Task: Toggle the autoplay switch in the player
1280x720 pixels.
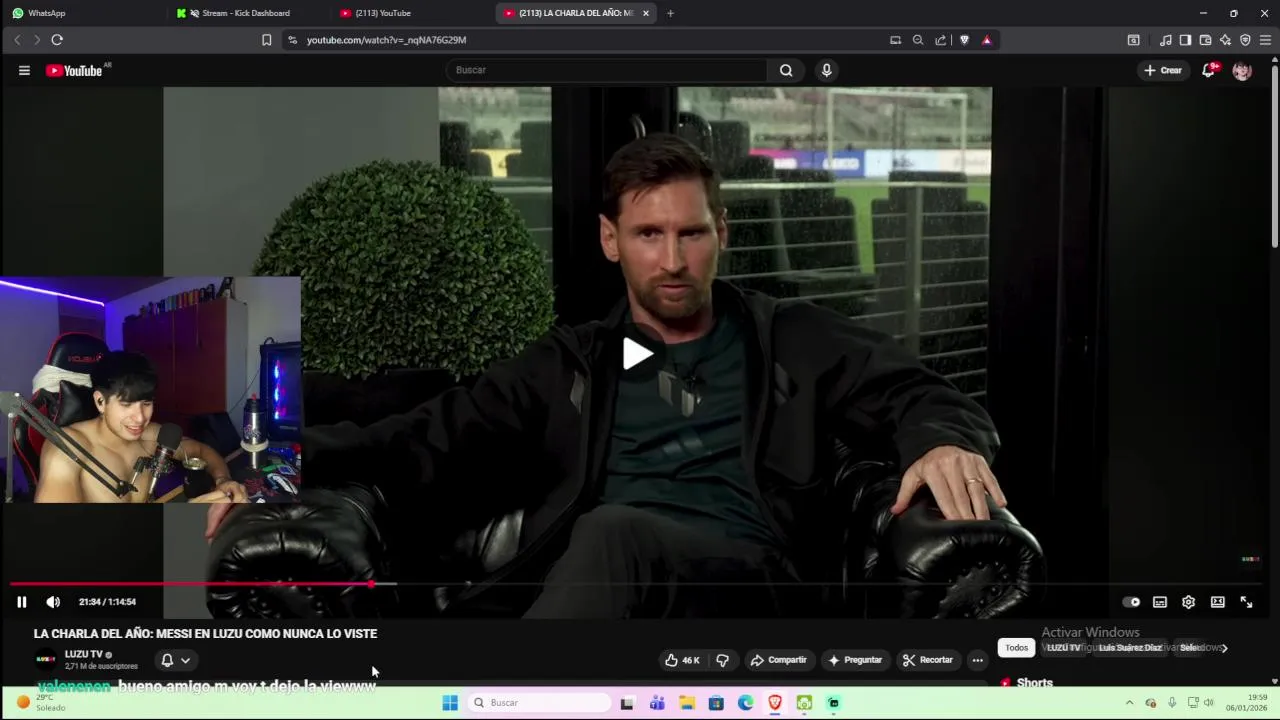Action: (x=1131, y=602)
